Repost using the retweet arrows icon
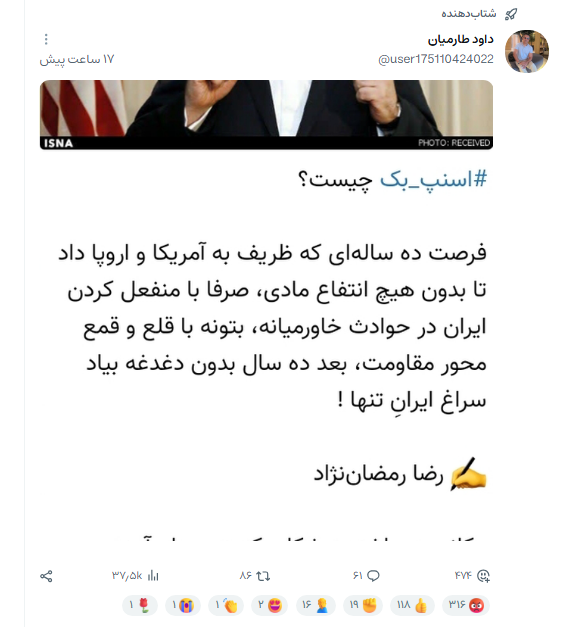The height and width of the screenshot is (627, 563). [263, 576]
